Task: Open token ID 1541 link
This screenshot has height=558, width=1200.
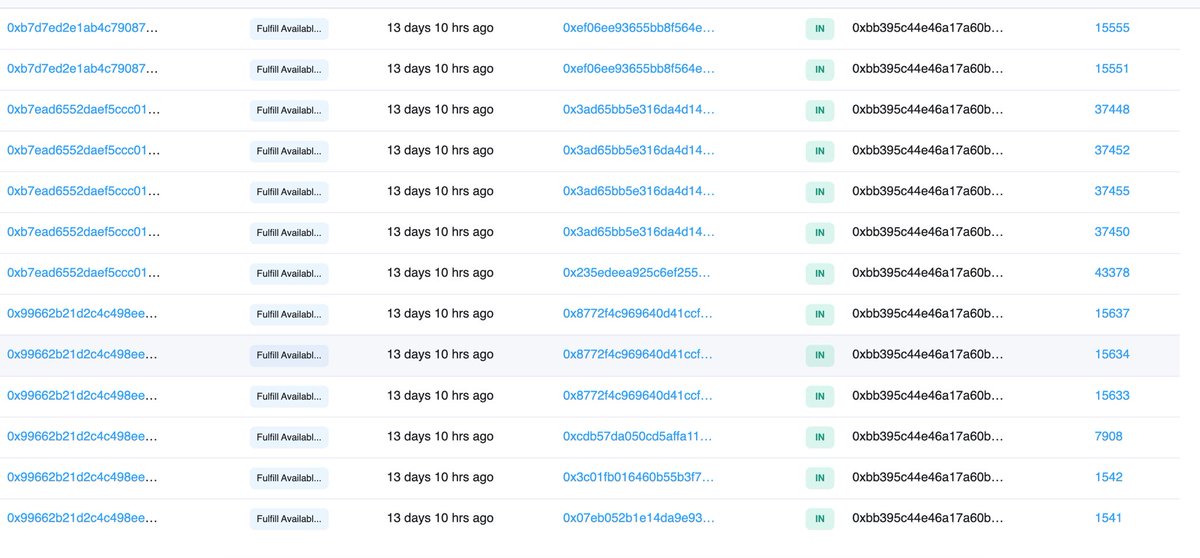Action: pyautogui.click(x=1109, y=518)
